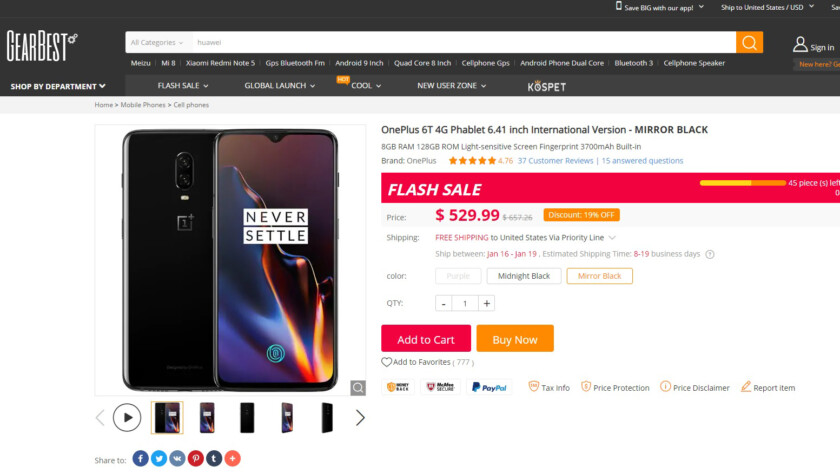The height and width of the screenshot is (473, 840).
Task: Click the orange search magnifier button
Action: click(749, 42)
